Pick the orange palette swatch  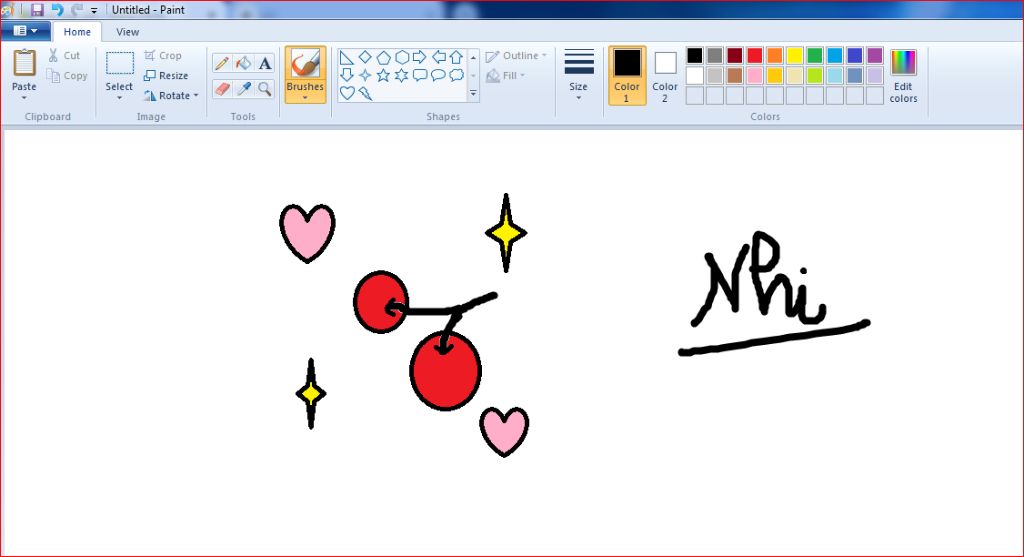coord(775,56)
